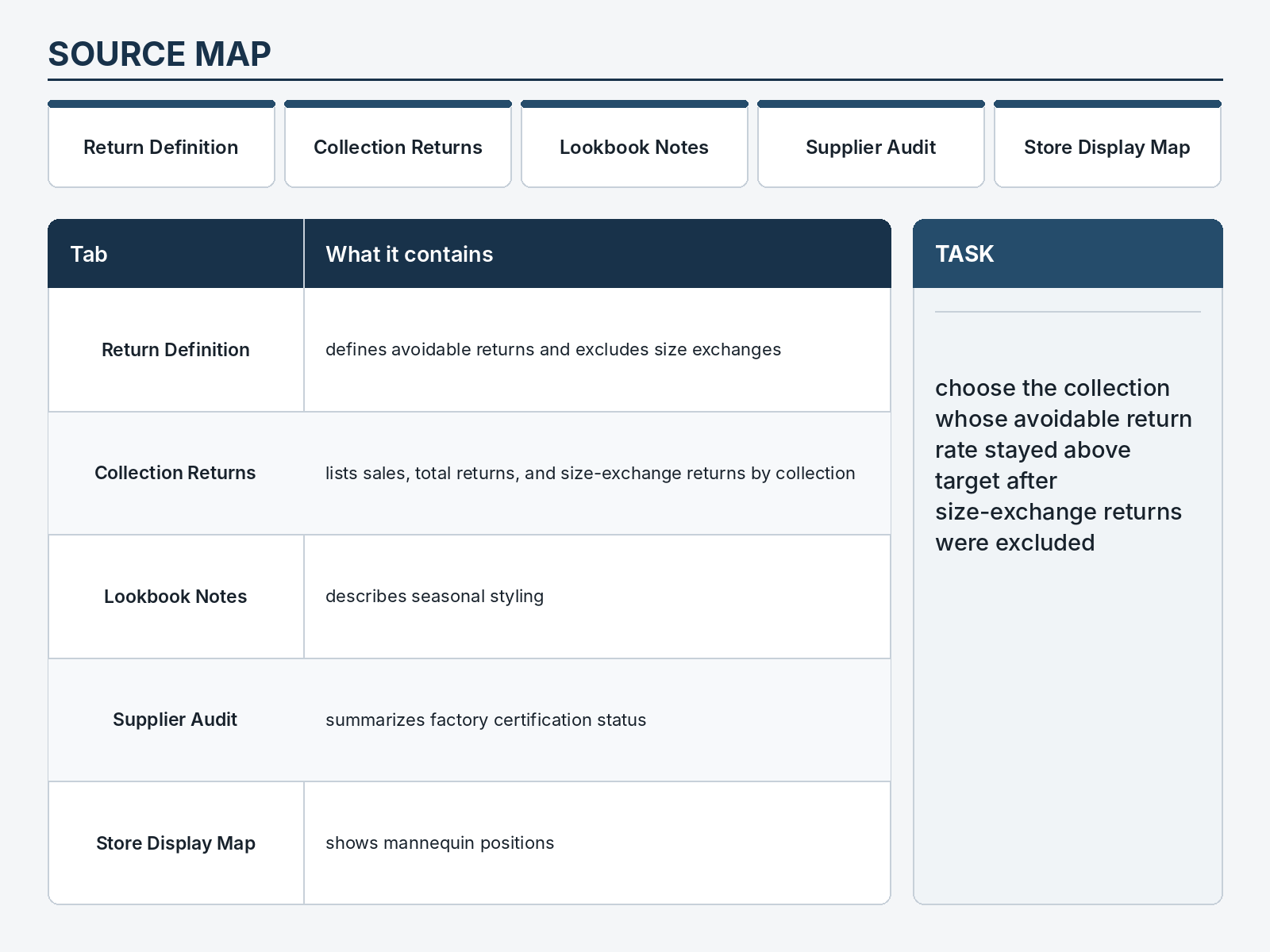
Task: Open the Return Definition tab
Action: [161, 144]
